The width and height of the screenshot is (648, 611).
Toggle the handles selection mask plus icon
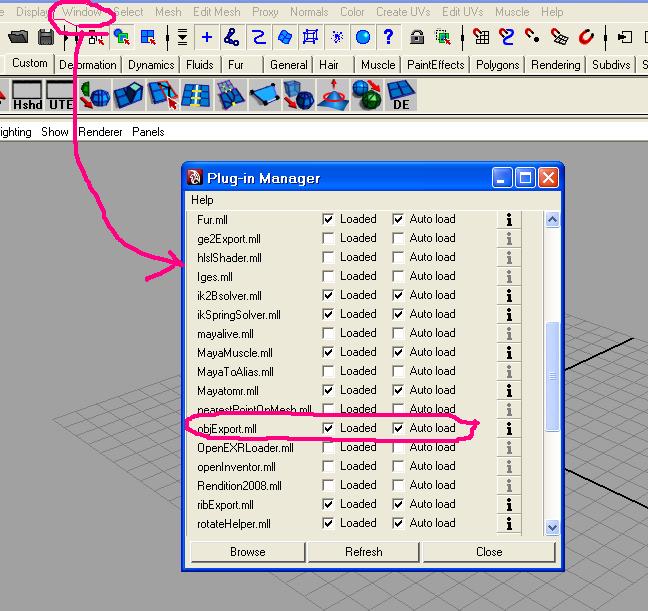coord(207,38)
